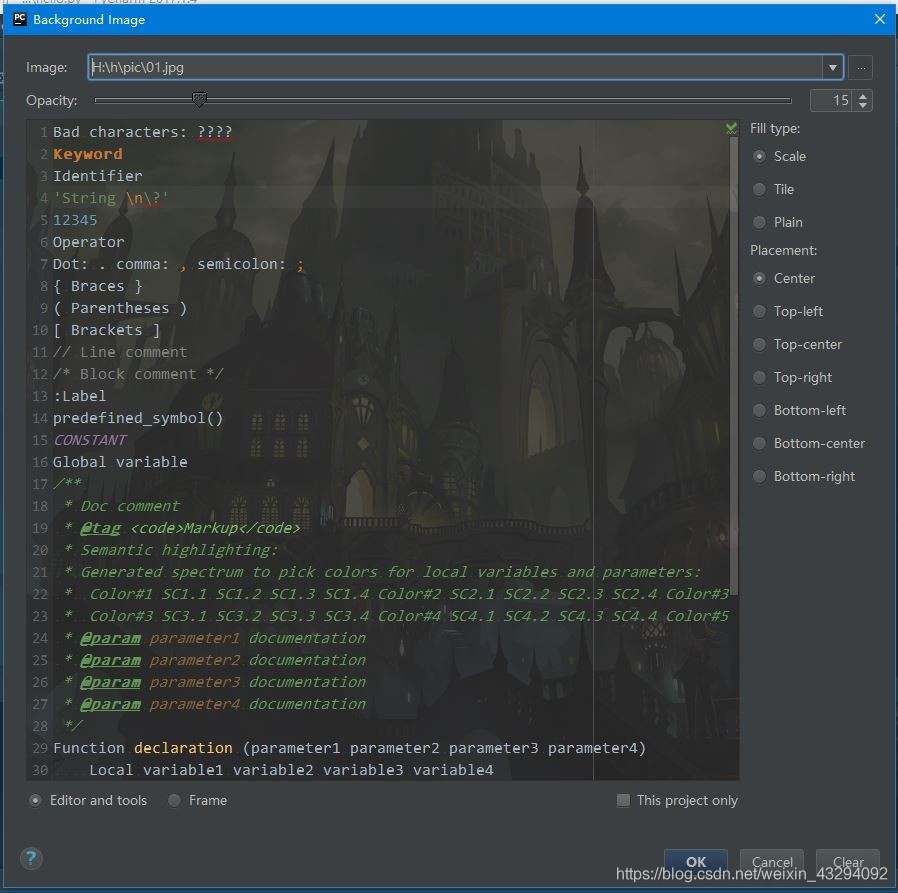Click the 'Local variable1 variable2' line
Image resolution: width=898 pixels, height=893 pixels.
click(291, 770)
